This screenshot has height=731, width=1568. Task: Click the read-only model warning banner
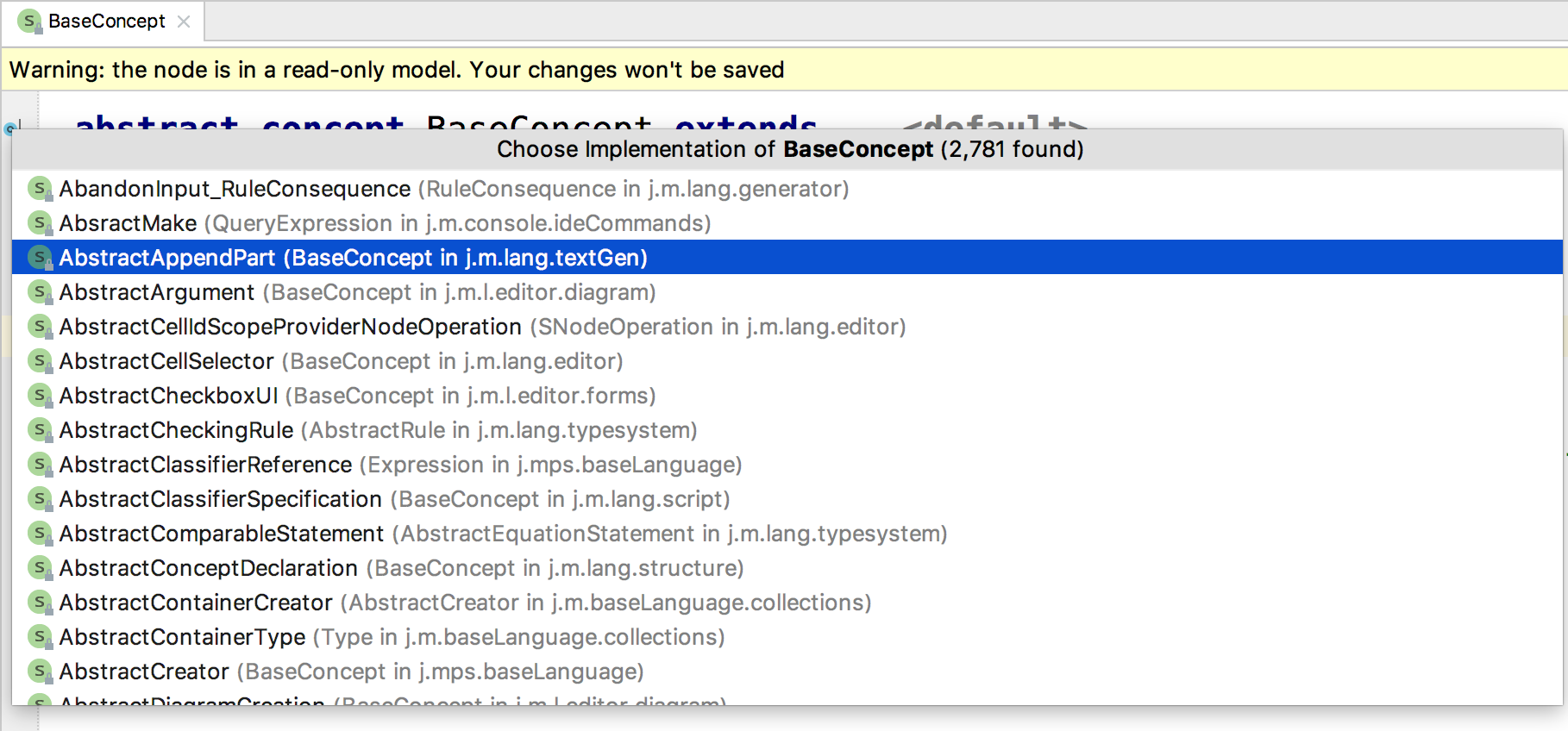tap(397, 70)
